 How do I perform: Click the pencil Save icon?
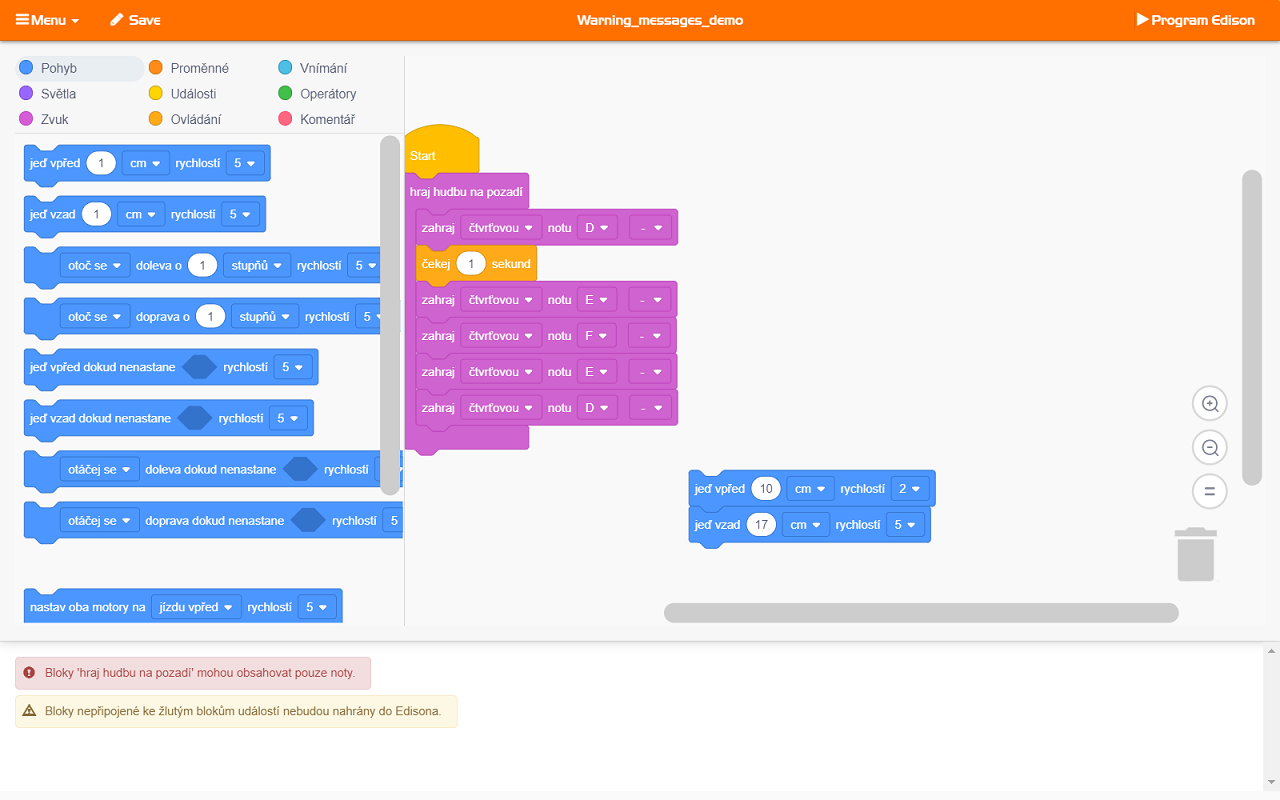point(117,20)
